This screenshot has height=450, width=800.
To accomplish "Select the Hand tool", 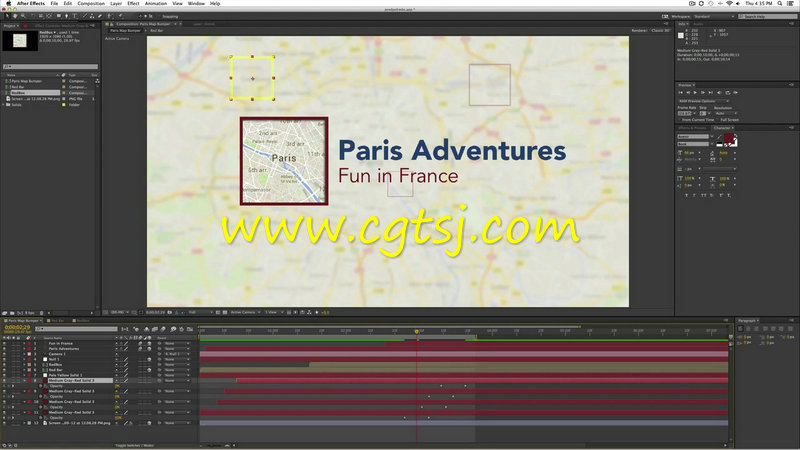I will (15, 16).
